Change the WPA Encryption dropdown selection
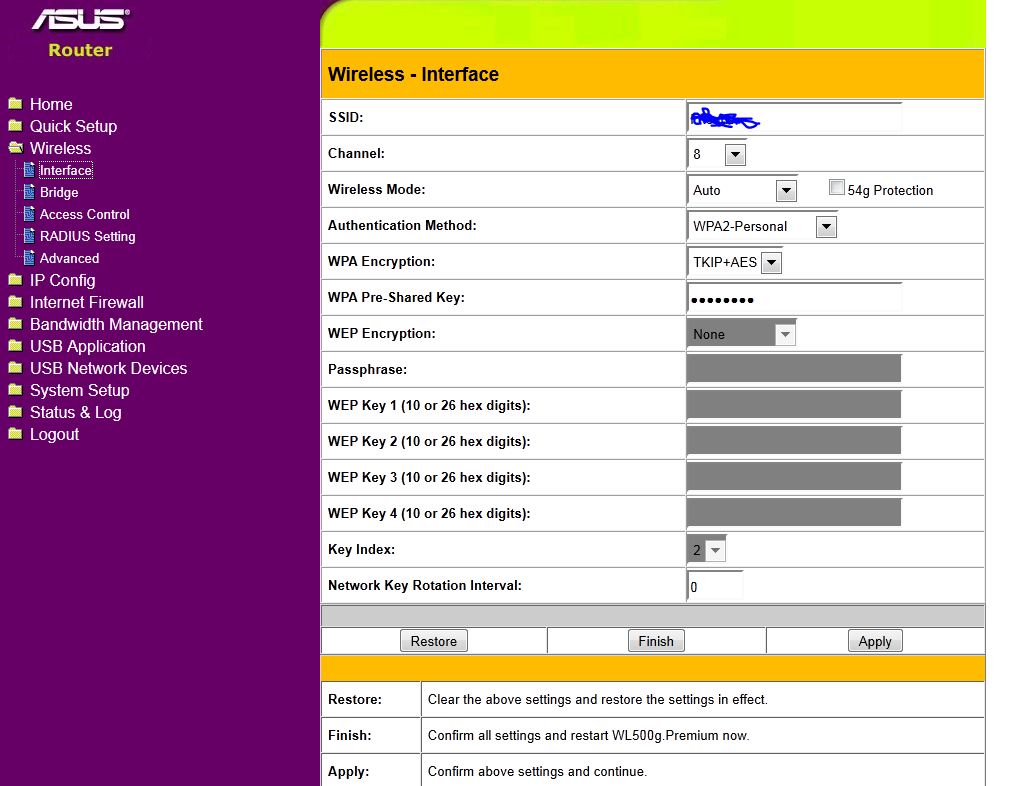Viewport: 1009px width, 786px height. coord(771,263)
